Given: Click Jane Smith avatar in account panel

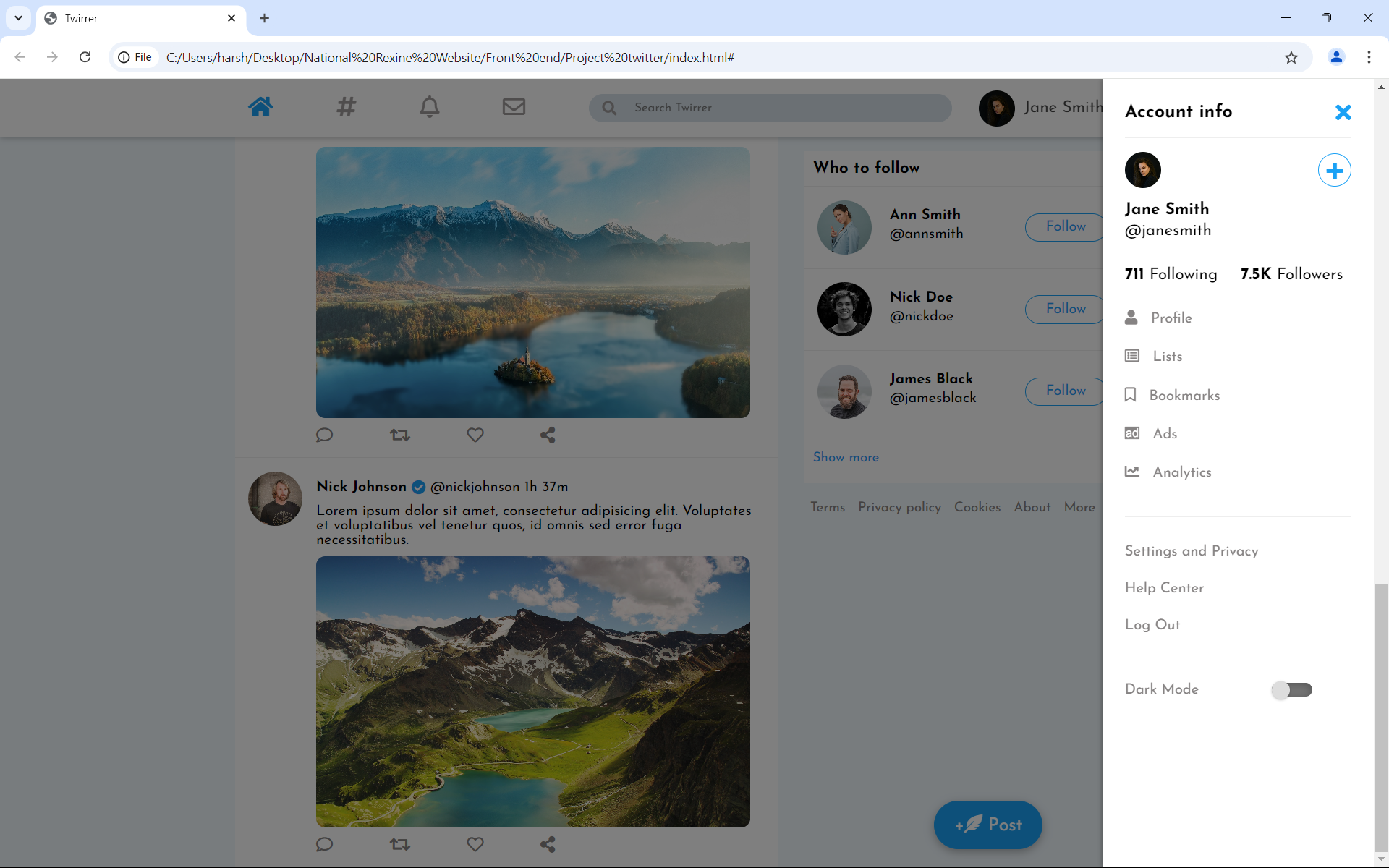Looking at the screenshot, I should (x=1142, y=170).
